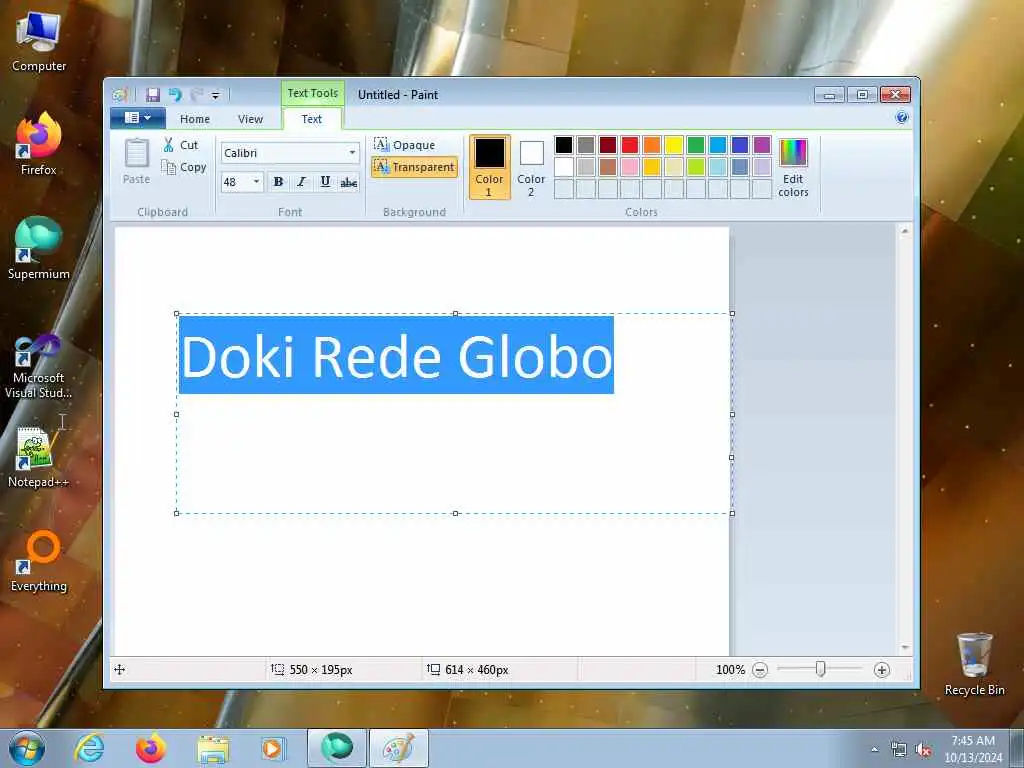Pick the green color swatch

click(x=696, y=144)
